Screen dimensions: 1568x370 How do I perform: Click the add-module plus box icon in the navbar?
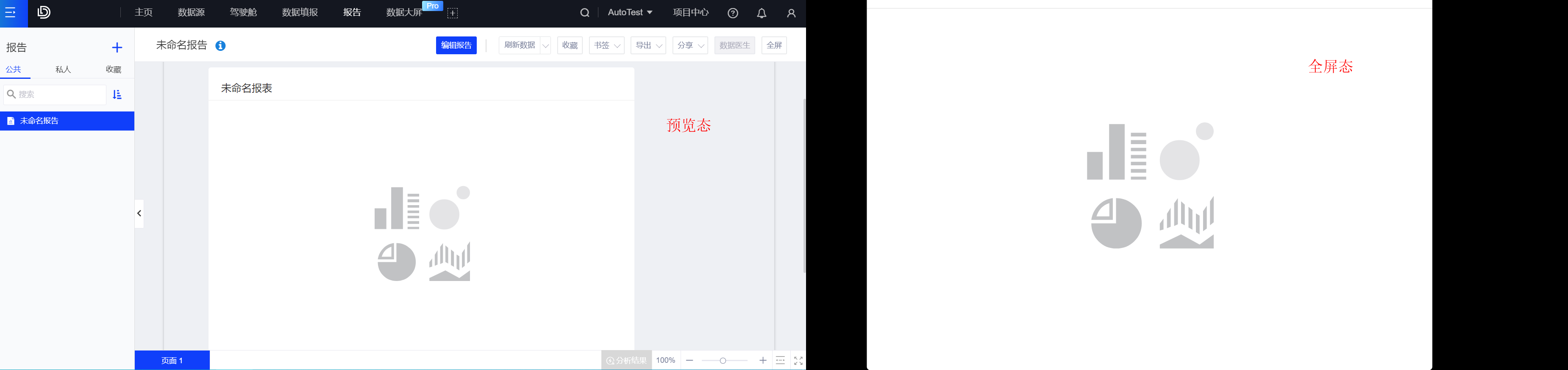click(x=453, y=14)
